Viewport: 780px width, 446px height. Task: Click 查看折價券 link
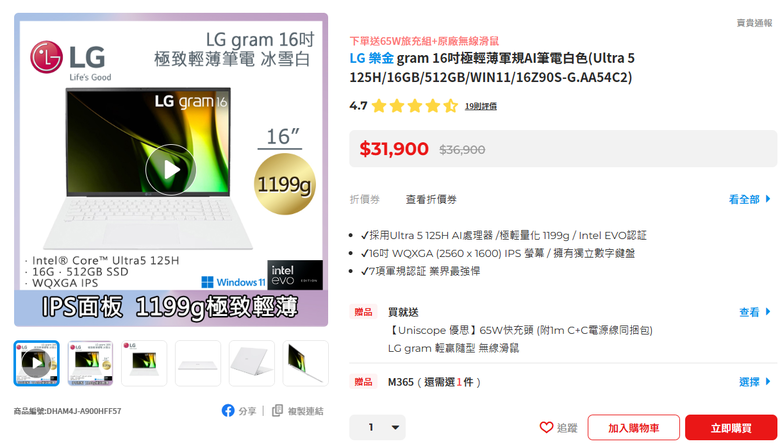pos(431,199)
